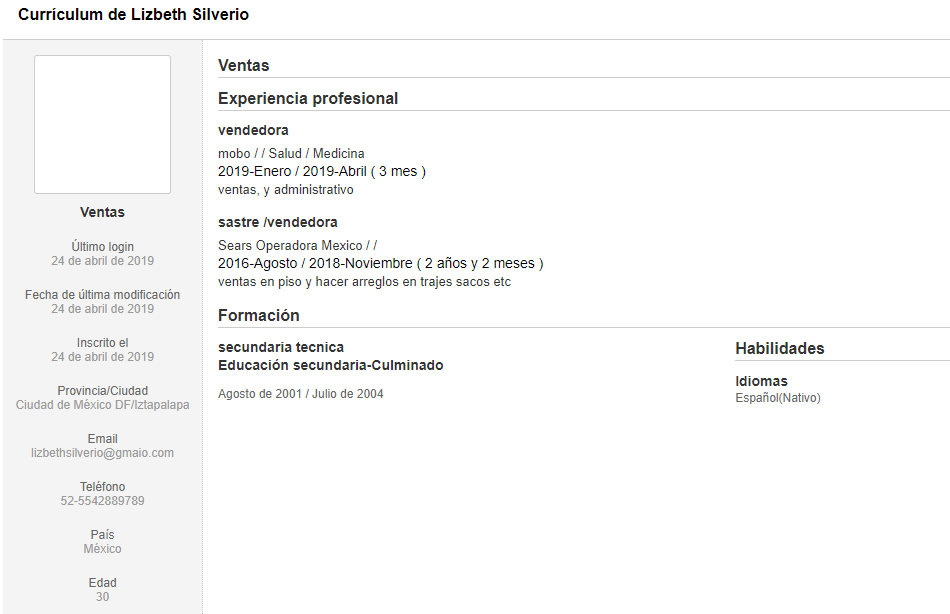This screenshot has height=614, width=950.
Task: Click the 'sastre /vendedora' job title
Action: coord(278,222)
